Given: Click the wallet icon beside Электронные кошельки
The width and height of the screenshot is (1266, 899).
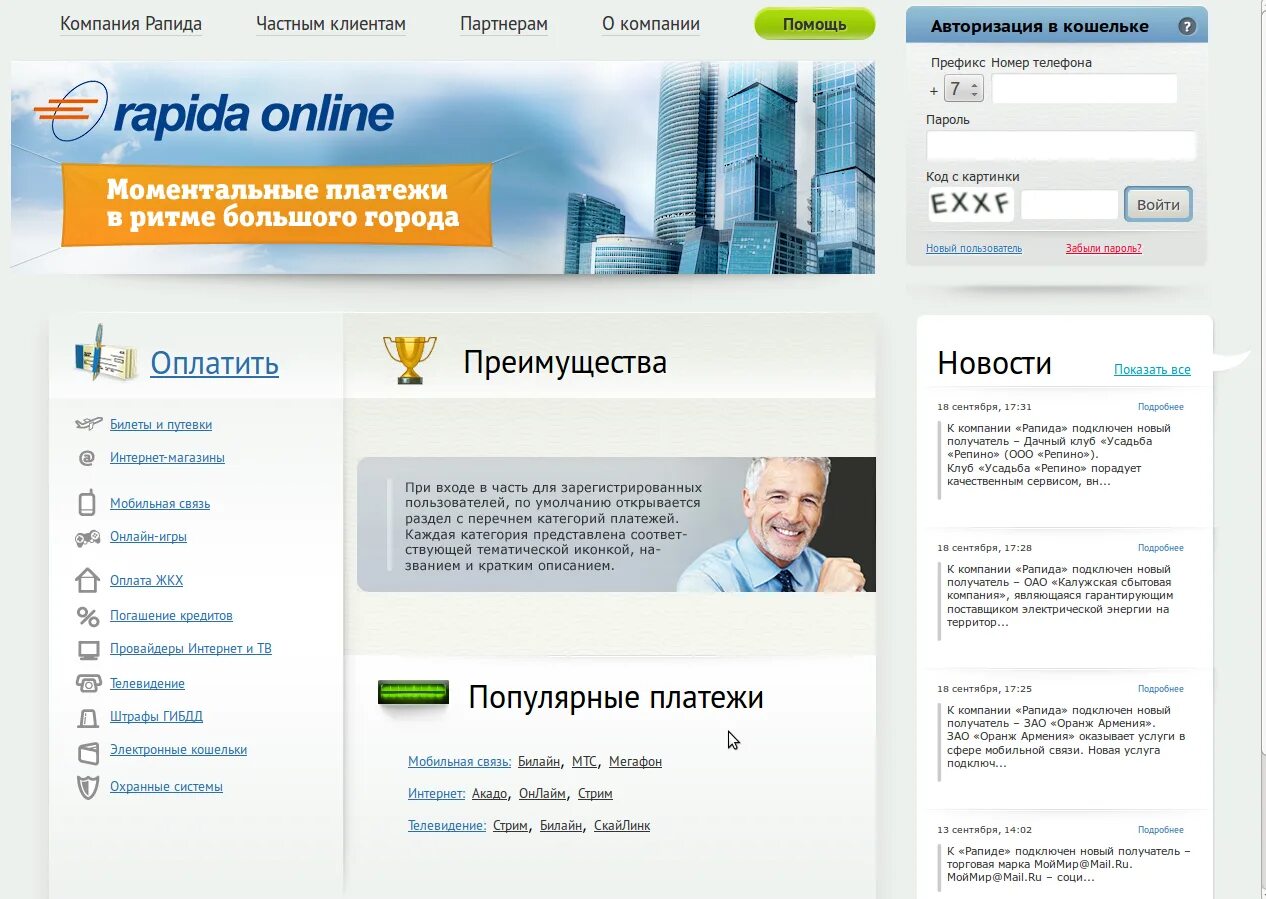Looking at the screenshot, I should point(88,751).
